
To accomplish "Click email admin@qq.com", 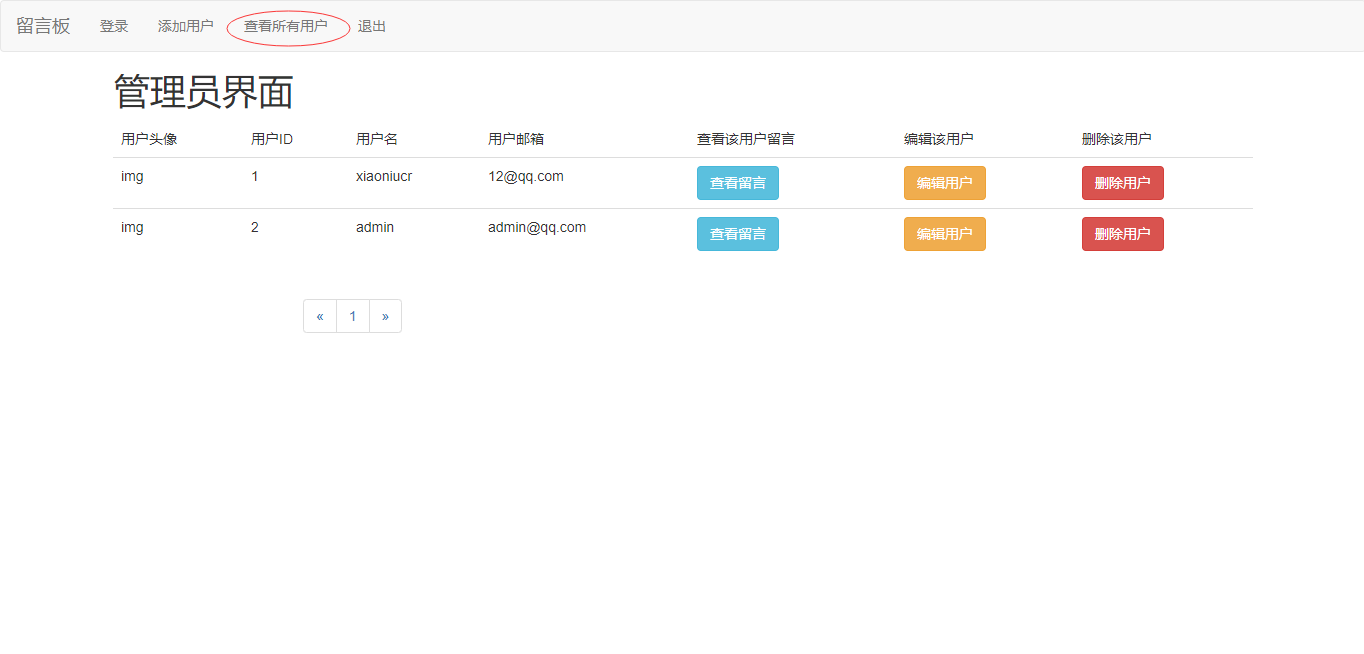I will click(x=537, y=227).
